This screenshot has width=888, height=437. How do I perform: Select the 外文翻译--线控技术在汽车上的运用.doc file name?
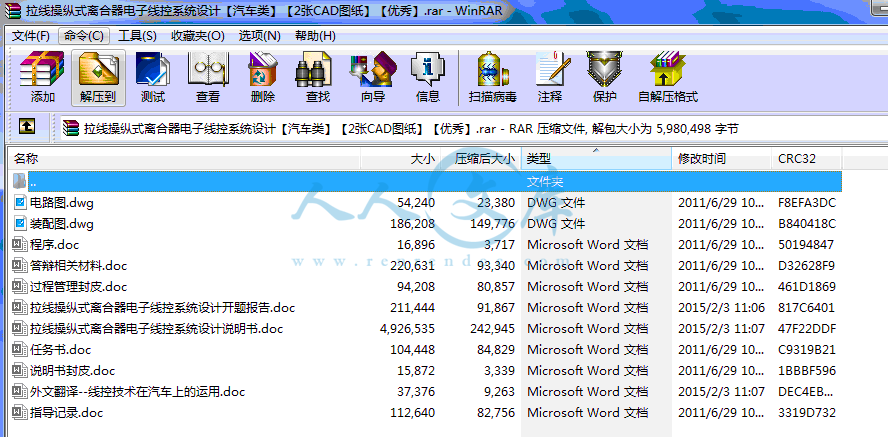(138, 392)
